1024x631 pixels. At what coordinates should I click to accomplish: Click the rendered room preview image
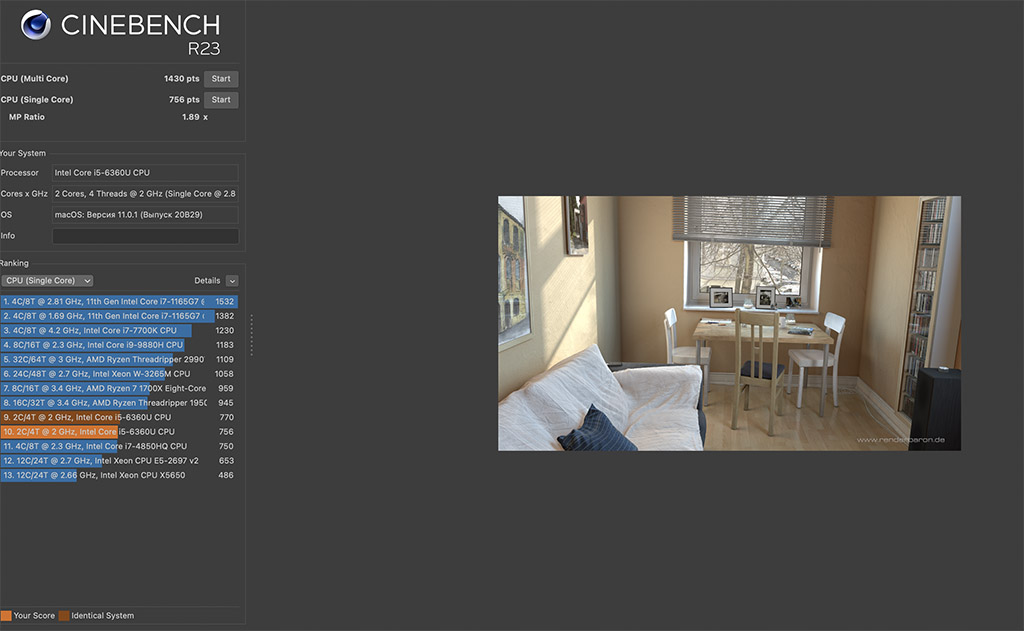[729, 323]
